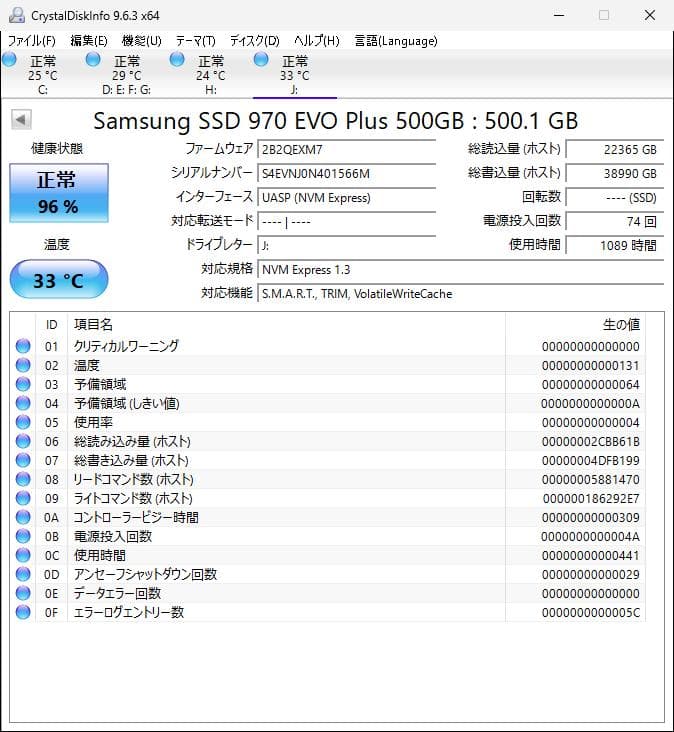Click the rotation rate value ---- (SSD)
The image size is (674, 732).
[615, 198]
